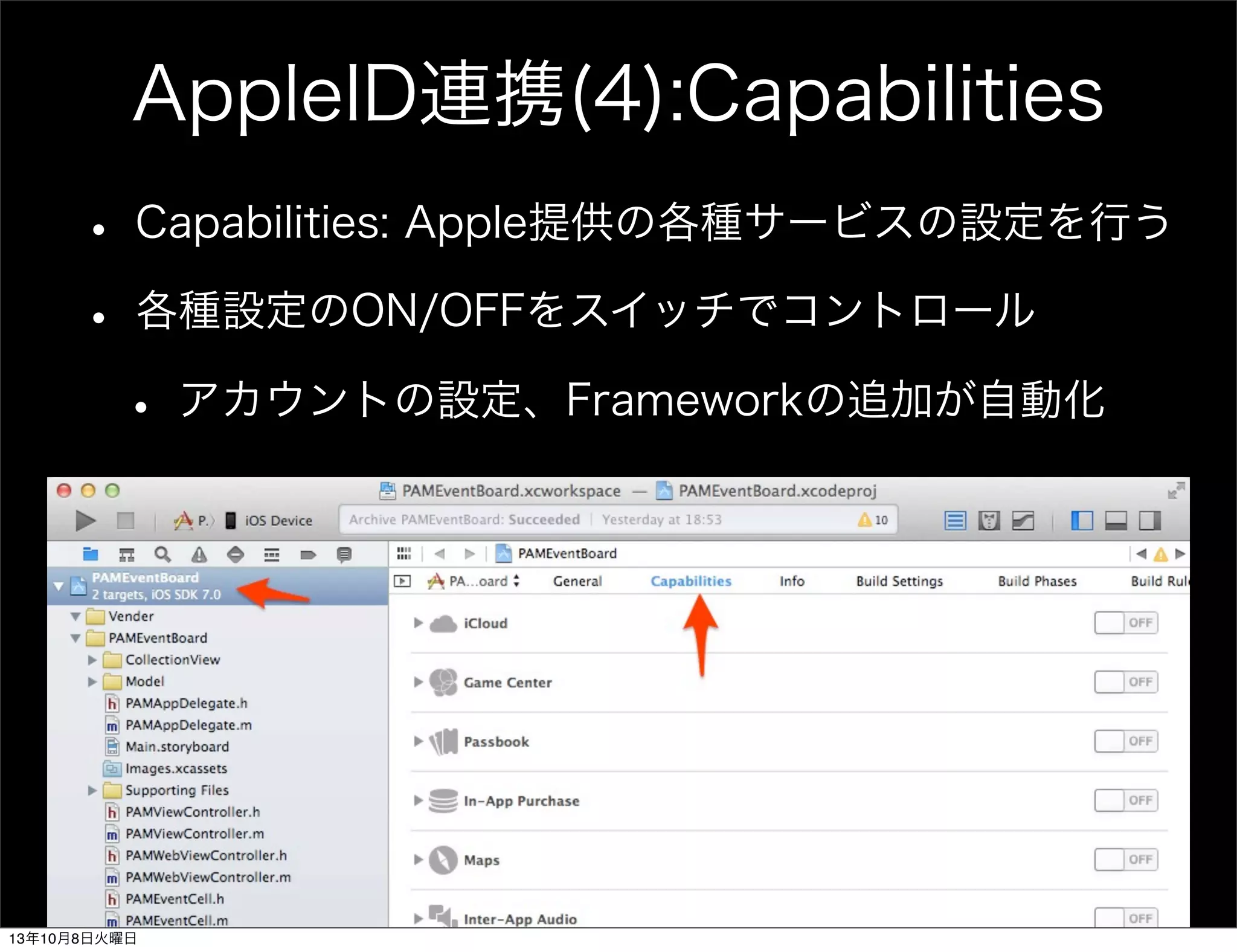Image resolution: width=1237 pixels, height=952 pixels.
Task: Click the Run (play) button
Action: pyautogui.click(x=85, y=520)
